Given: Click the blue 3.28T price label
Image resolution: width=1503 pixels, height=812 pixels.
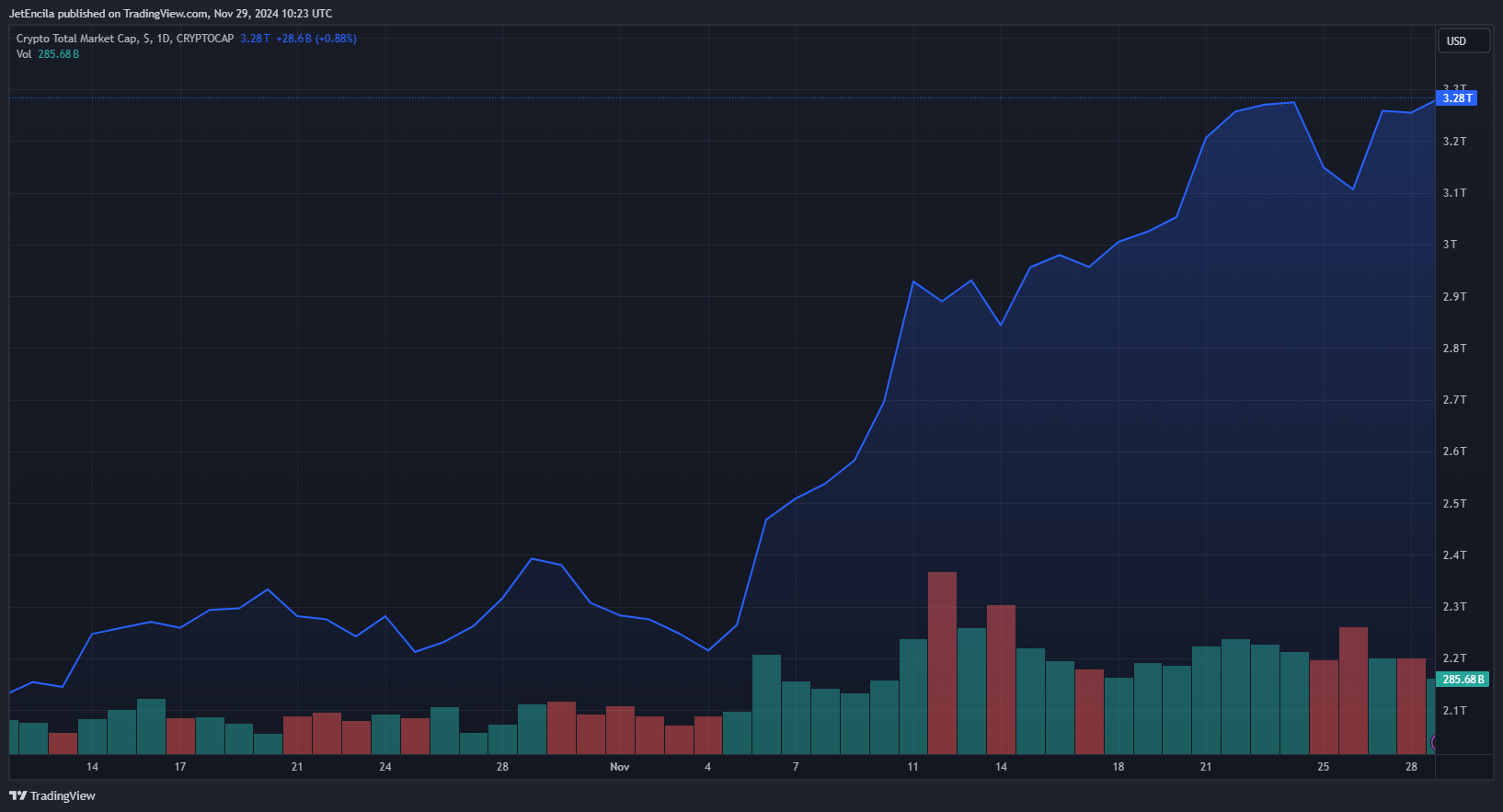Looking at the screenshot, I should [1457, 97].
